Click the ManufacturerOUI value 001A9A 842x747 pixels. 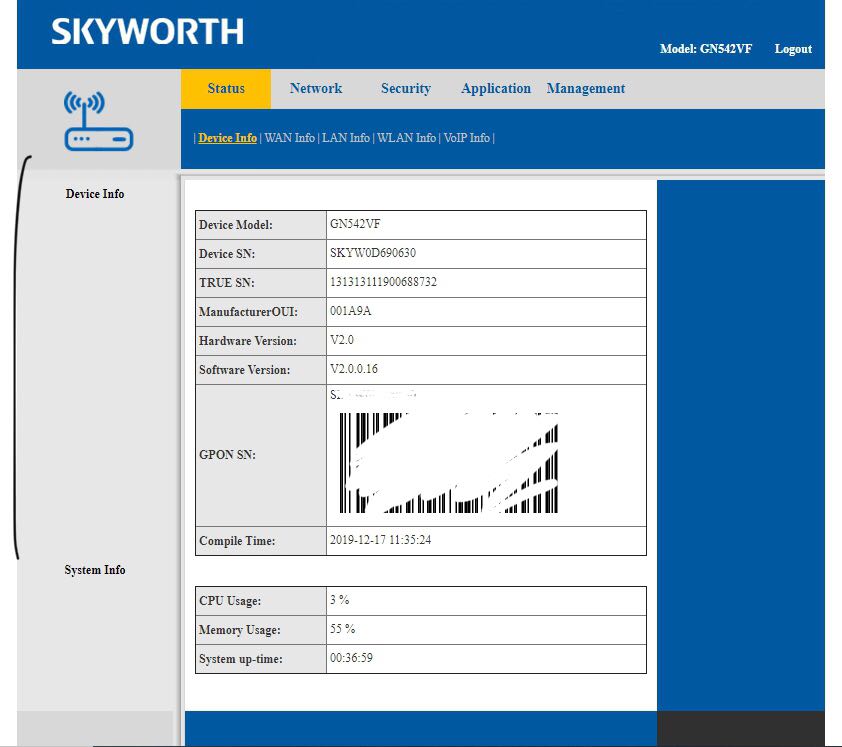pos(350,311)
